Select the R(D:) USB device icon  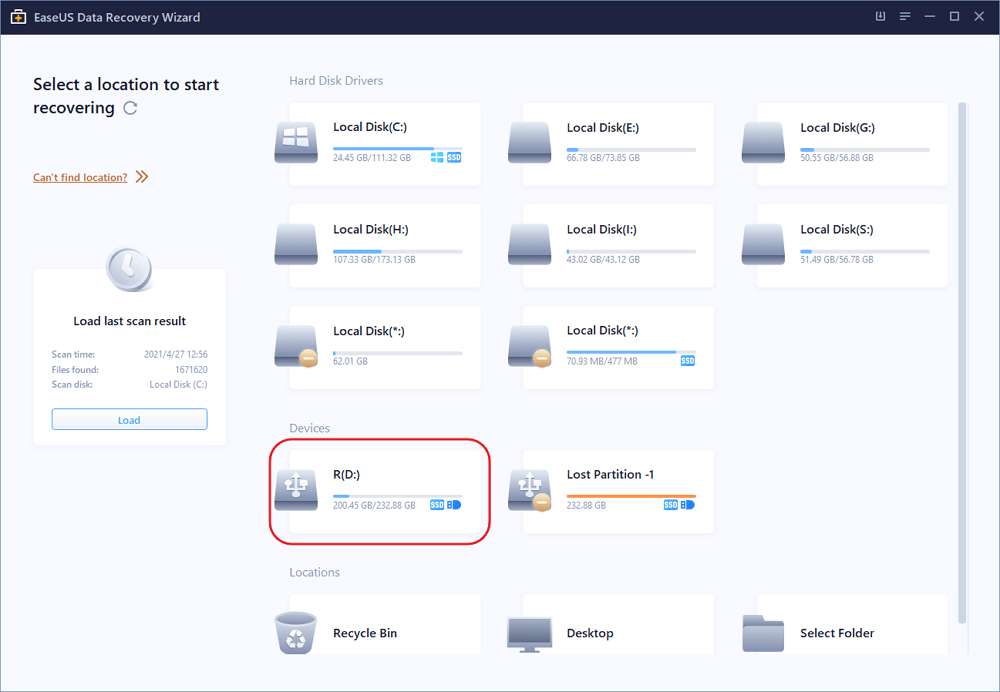click(296, 490)
